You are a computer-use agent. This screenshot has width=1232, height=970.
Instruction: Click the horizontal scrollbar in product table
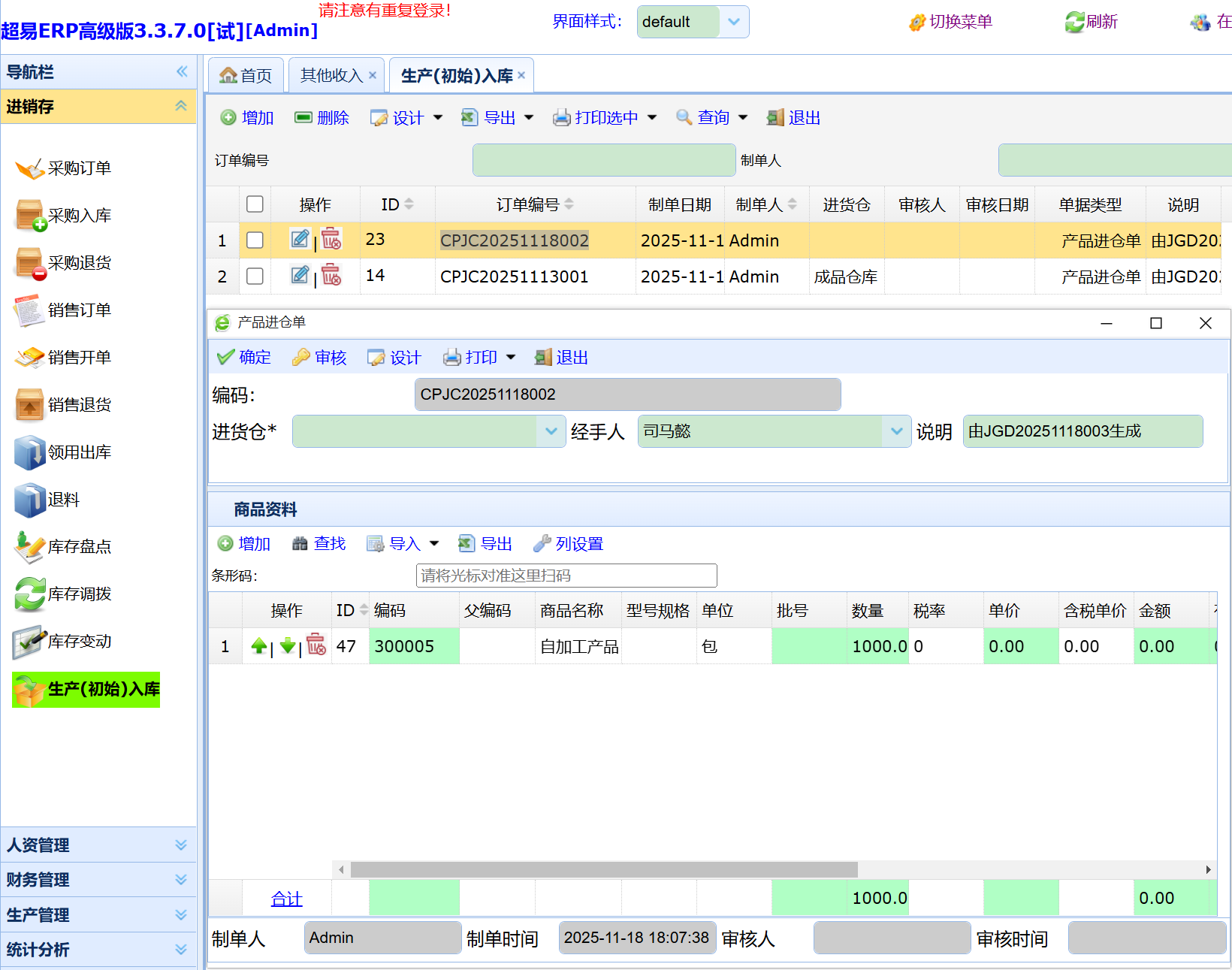[x=604, y=869]
